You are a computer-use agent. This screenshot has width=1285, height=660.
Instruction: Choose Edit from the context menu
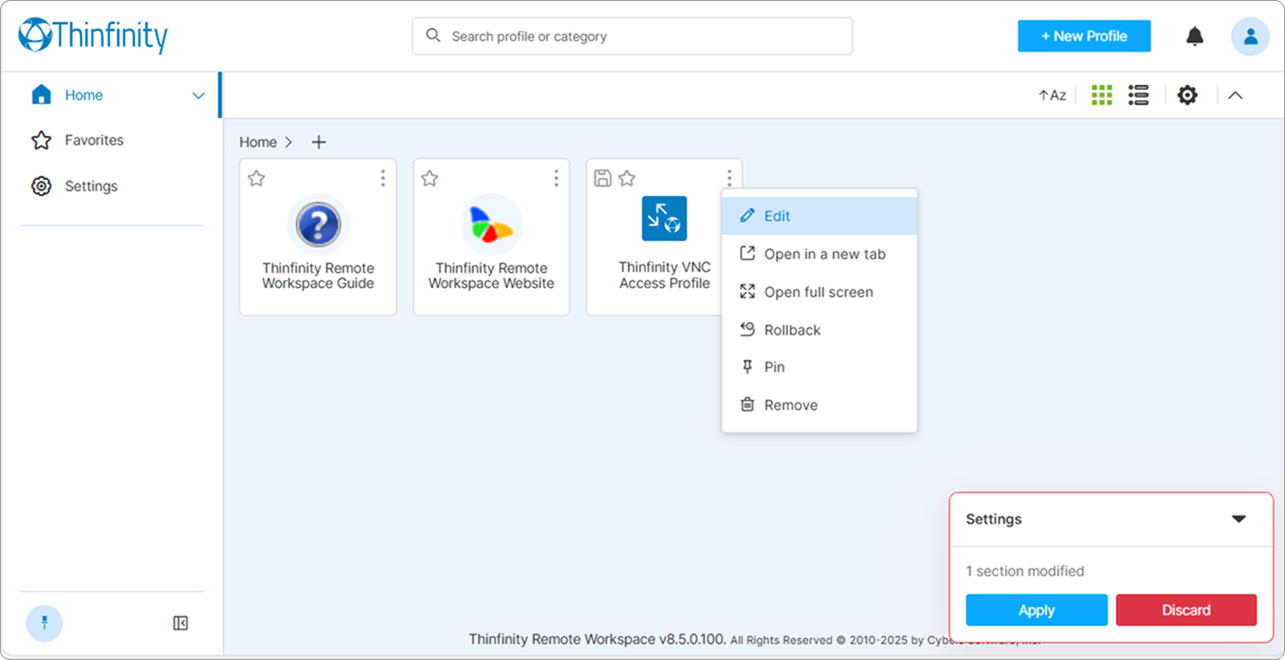click(x=819, y=216)
